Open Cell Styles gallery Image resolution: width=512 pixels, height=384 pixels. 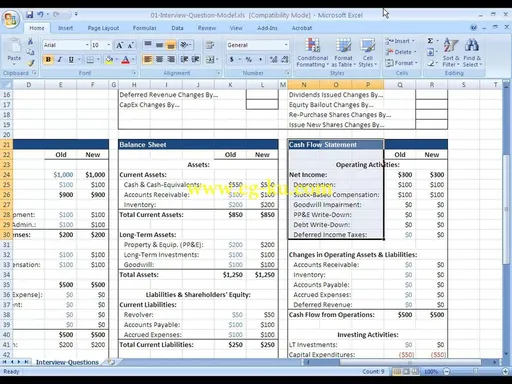click(368, 53)
